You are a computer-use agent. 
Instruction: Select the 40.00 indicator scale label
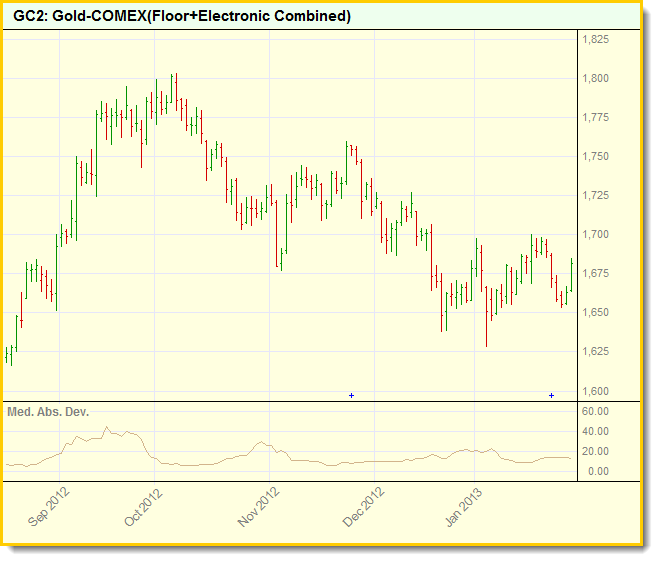(x=594, y=431)
